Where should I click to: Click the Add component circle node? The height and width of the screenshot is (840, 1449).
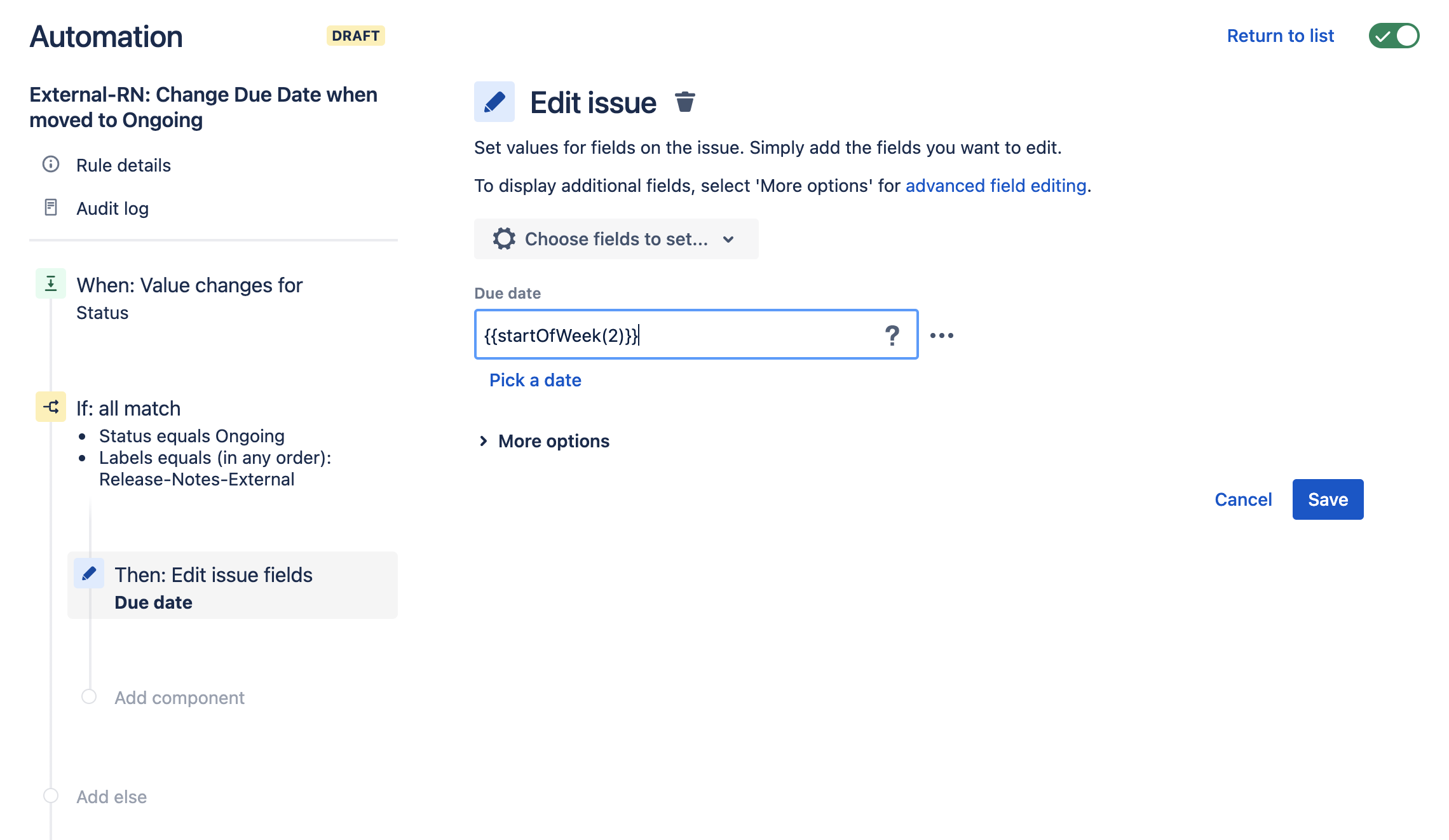[x=89, y=696]
